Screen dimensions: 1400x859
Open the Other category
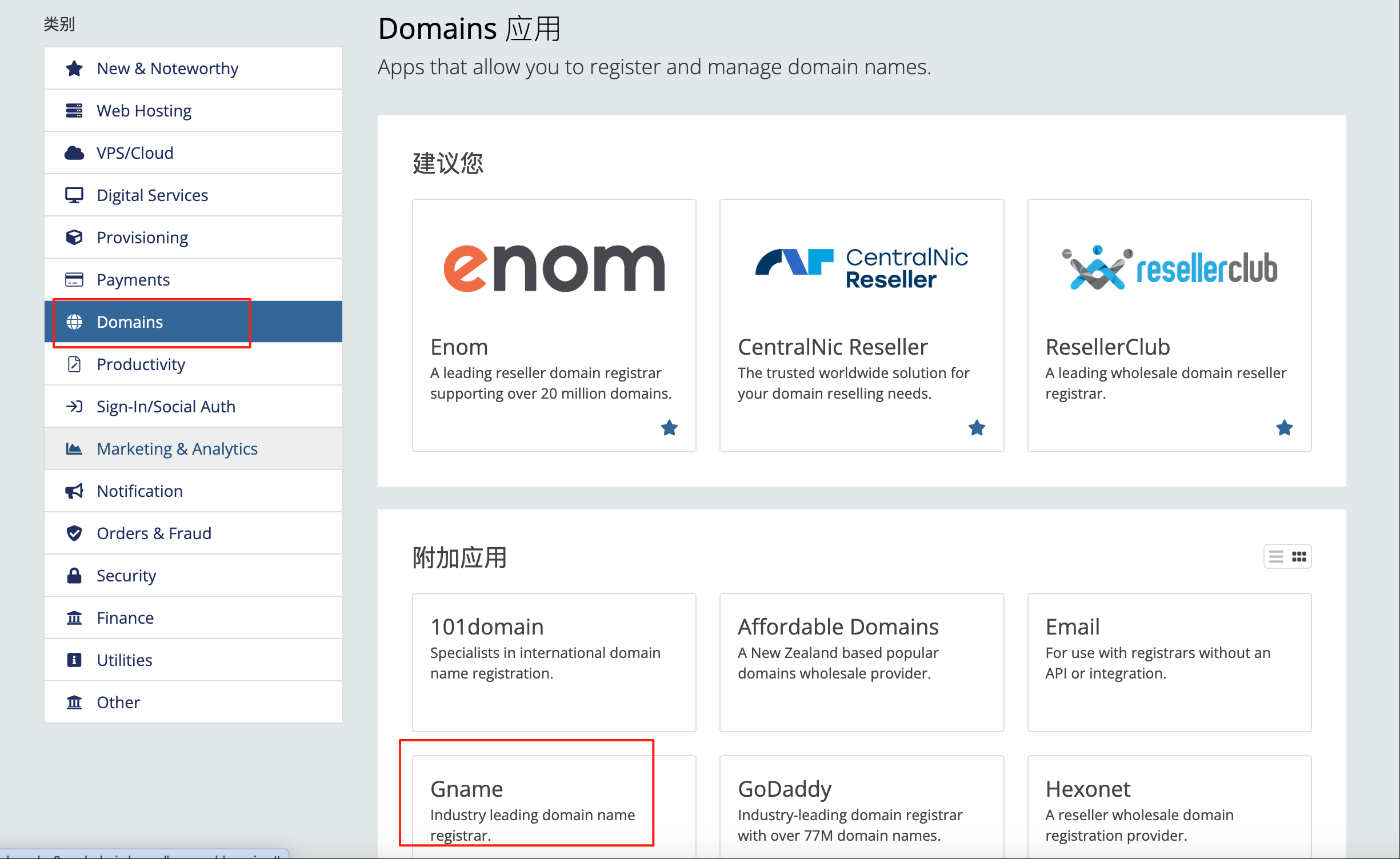[193, 703]
